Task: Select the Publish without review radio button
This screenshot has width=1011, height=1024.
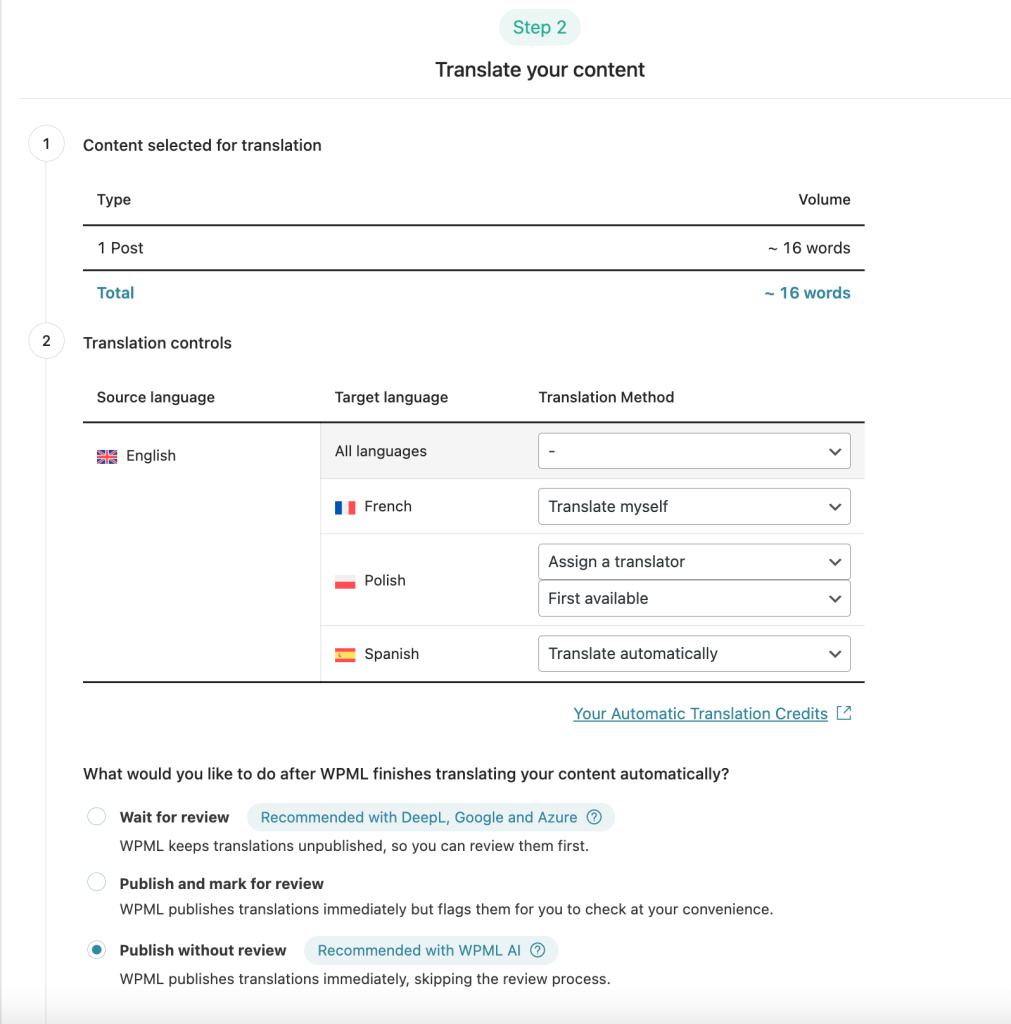Action: pos(97,950)
